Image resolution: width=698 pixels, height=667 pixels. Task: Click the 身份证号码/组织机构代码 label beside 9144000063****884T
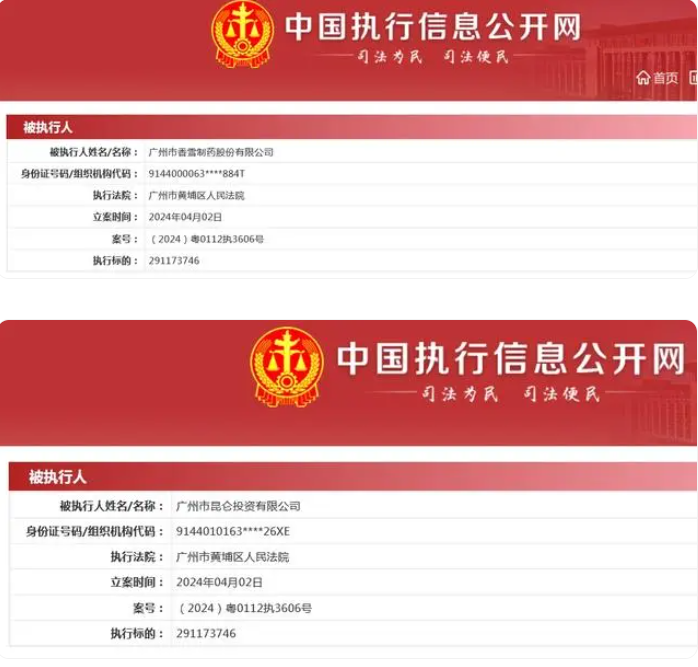click(x=79, y=174)
